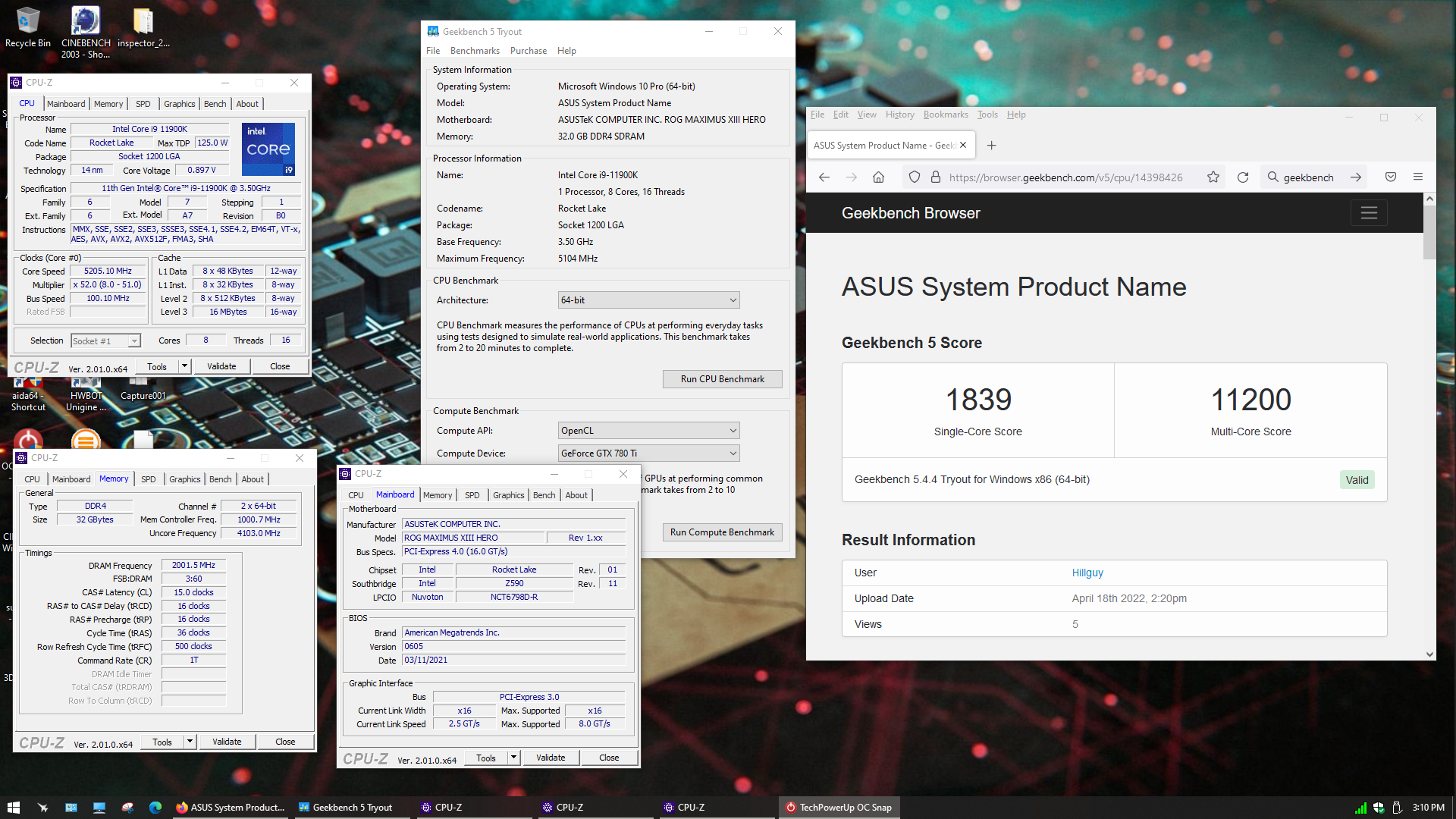This screenshot has width=1456, height=819.
Task: Bookmark this page with the star icon
Action: point(1213,177)
